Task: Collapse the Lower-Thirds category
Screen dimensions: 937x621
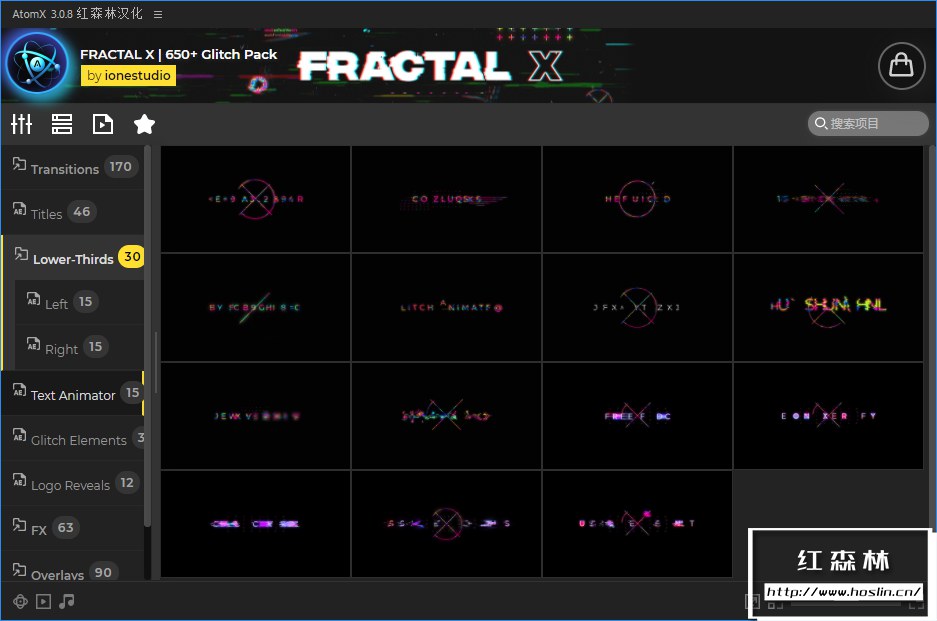Action: coord(73,258)
